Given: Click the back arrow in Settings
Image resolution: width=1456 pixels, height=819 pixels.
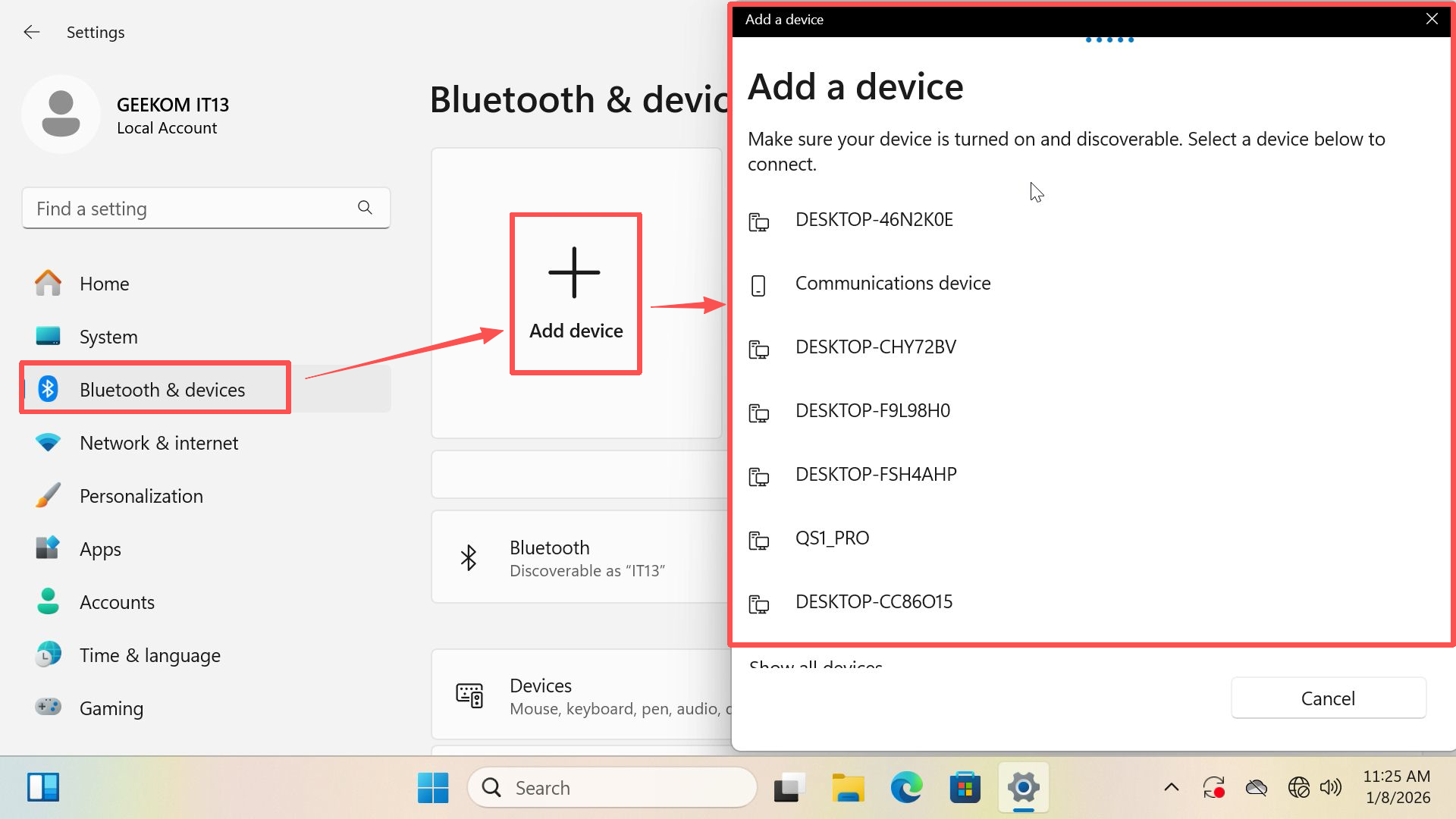Looking at the screenshot, I should (x=31, y=32).
